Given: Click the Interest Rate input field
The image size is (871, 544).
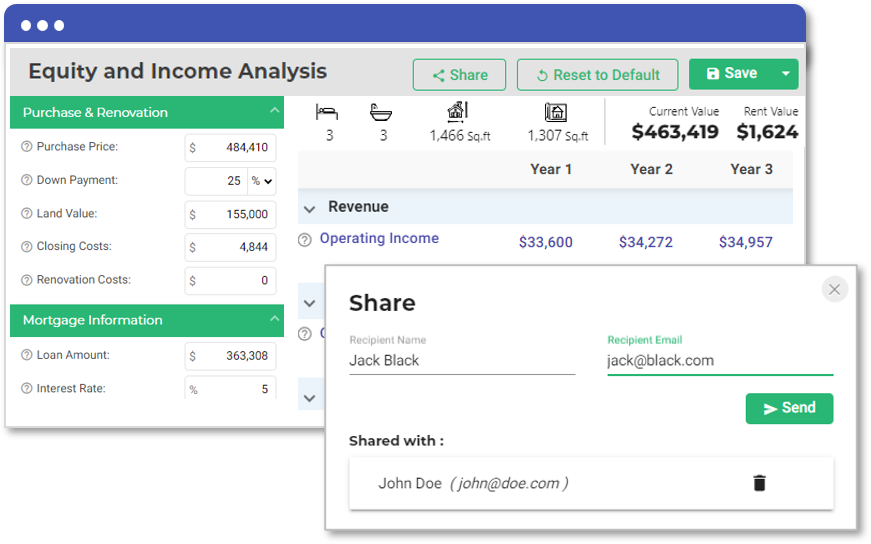Looking at the screenshot, I should tap(230, 388).
